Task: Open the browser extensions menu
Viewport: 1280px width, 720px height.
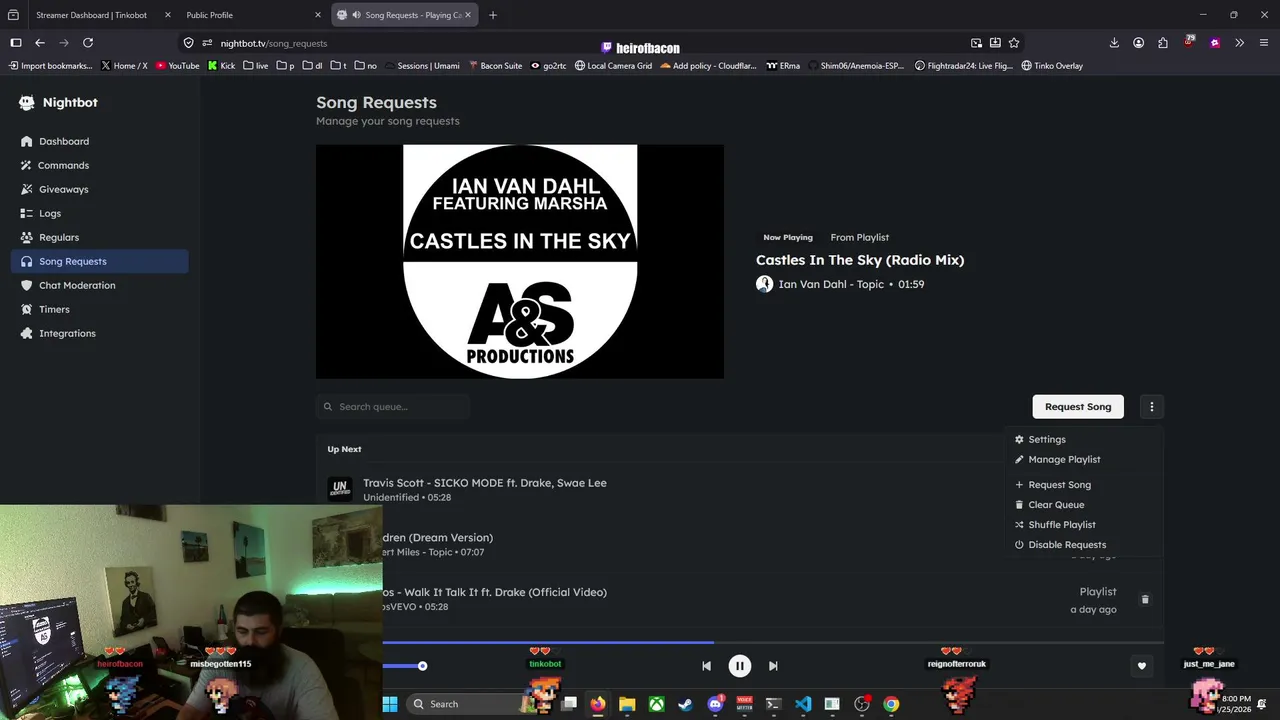Action: click(1163, 43)
